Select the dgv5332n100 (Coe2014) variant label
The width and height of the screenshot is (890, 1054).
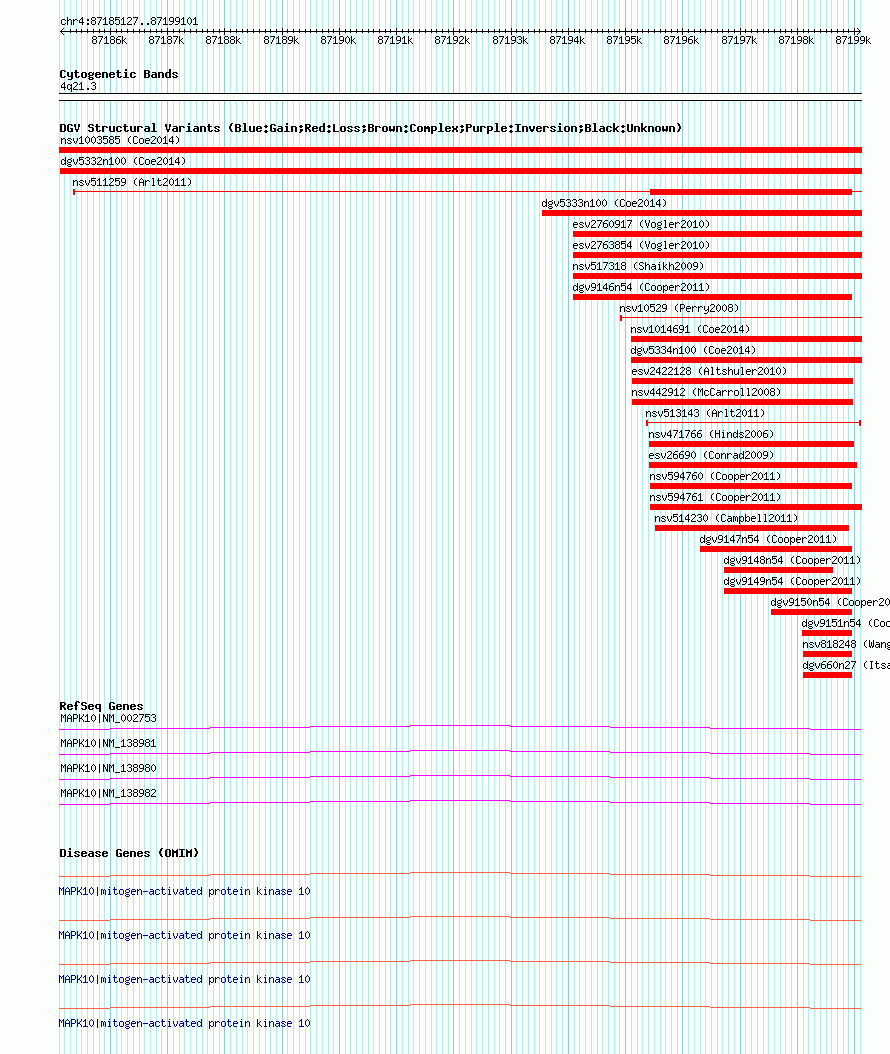coord(123,161)
